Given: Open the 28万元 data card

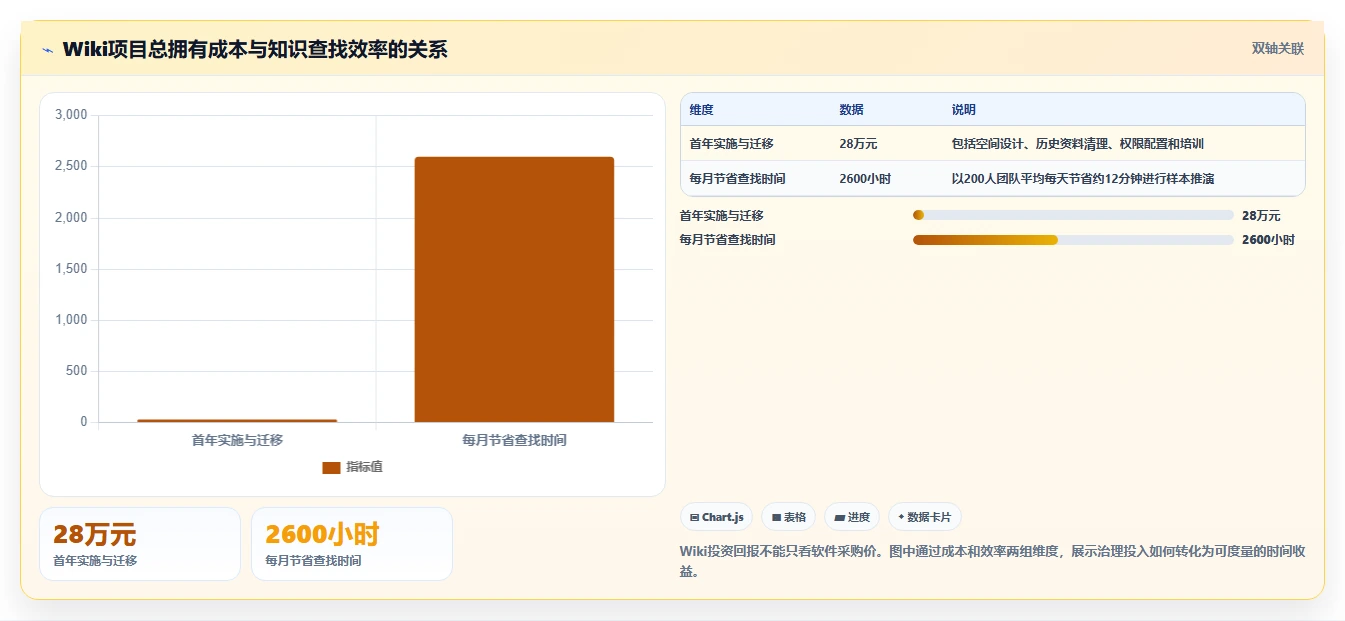Looking at the screenshot, I should [x=140, y=544].
